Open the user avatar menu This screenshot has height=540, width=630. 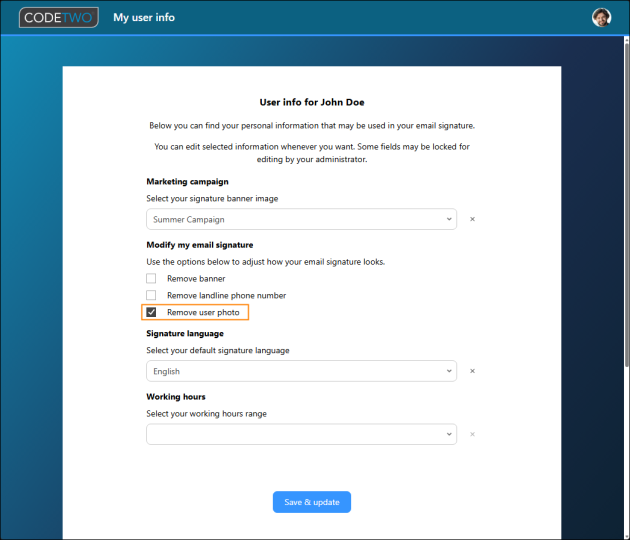click(x=601, y=18)
